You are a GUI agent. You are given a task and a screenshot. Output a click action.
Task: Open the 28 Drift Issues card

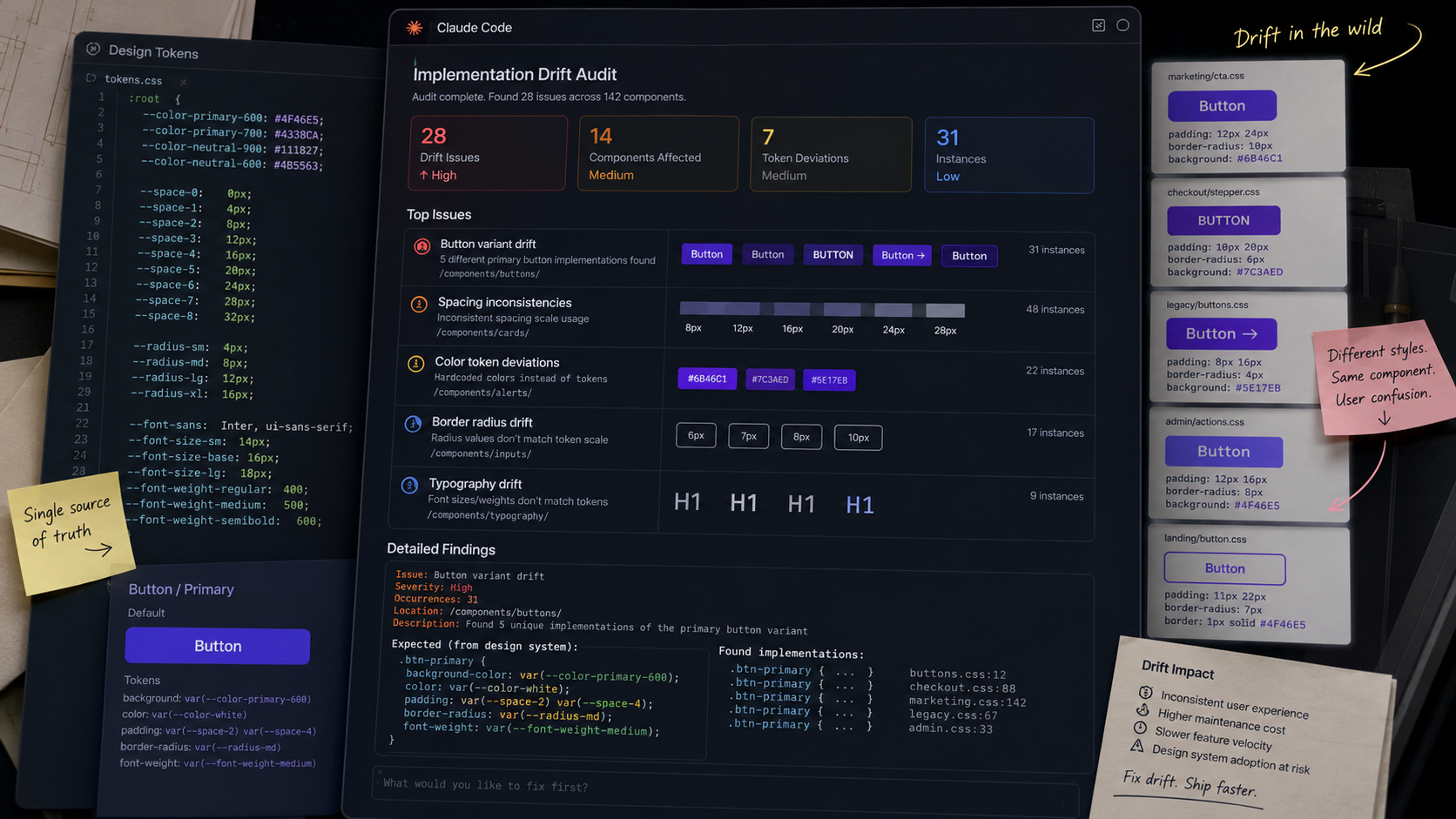(x=488, y=152)
